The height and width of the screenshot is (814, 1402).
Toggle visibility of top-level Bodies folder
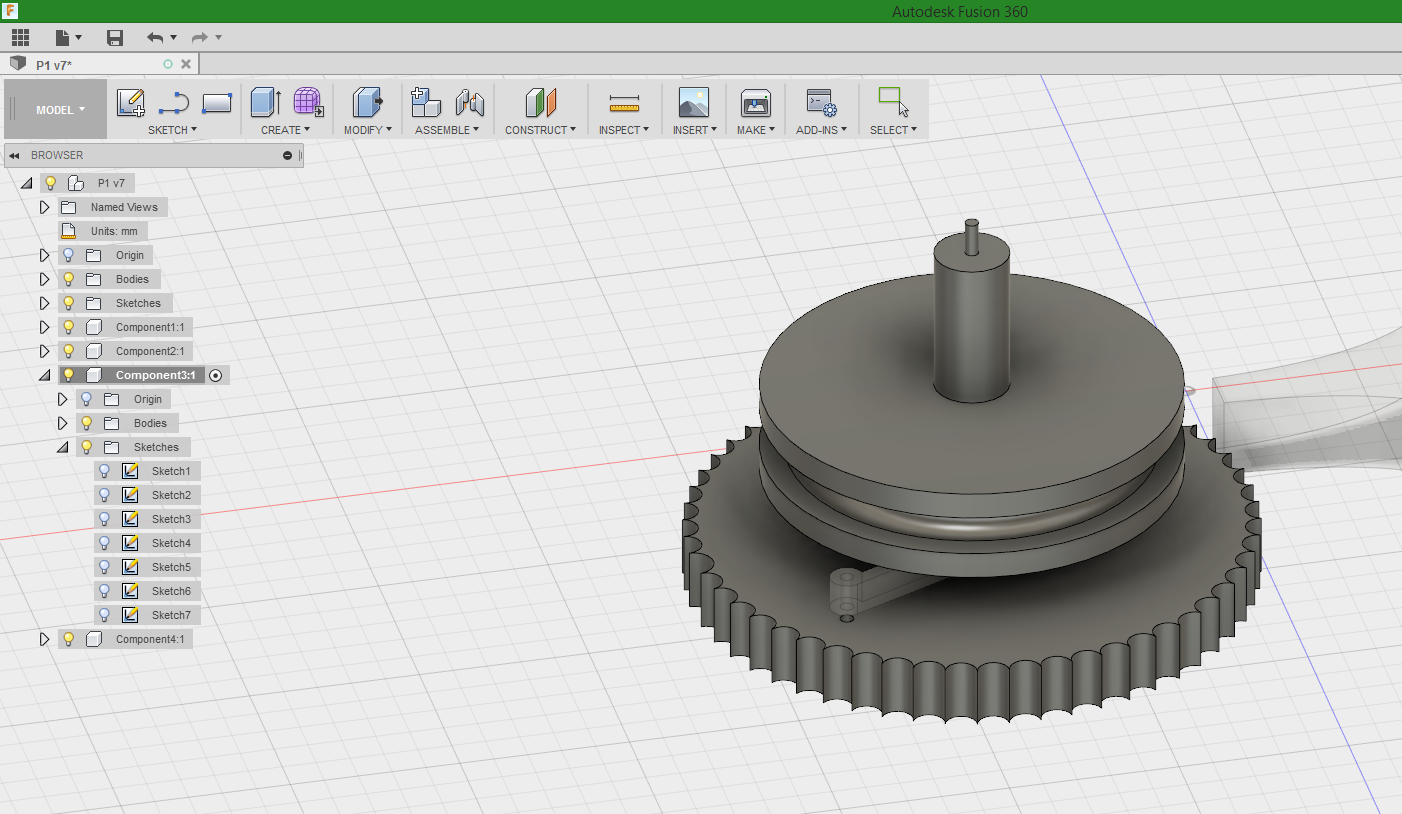[69, 279]
